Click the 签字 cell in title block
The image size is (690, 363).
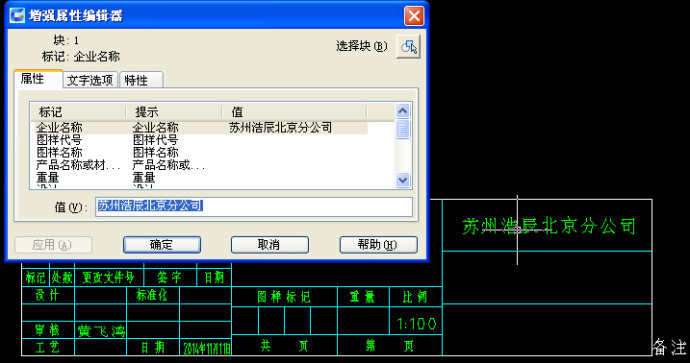click(169, 277)
